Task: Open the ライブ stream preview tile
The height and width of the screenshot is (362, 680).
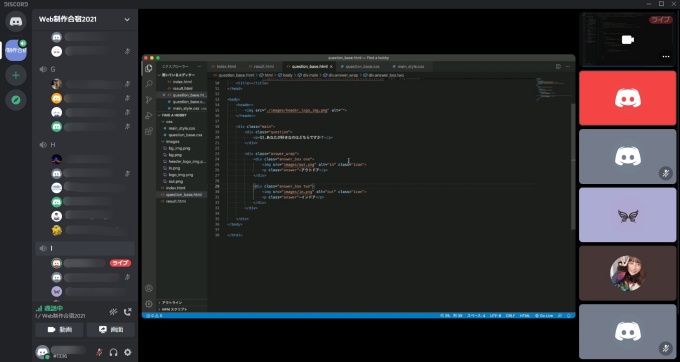Action: 627,39
